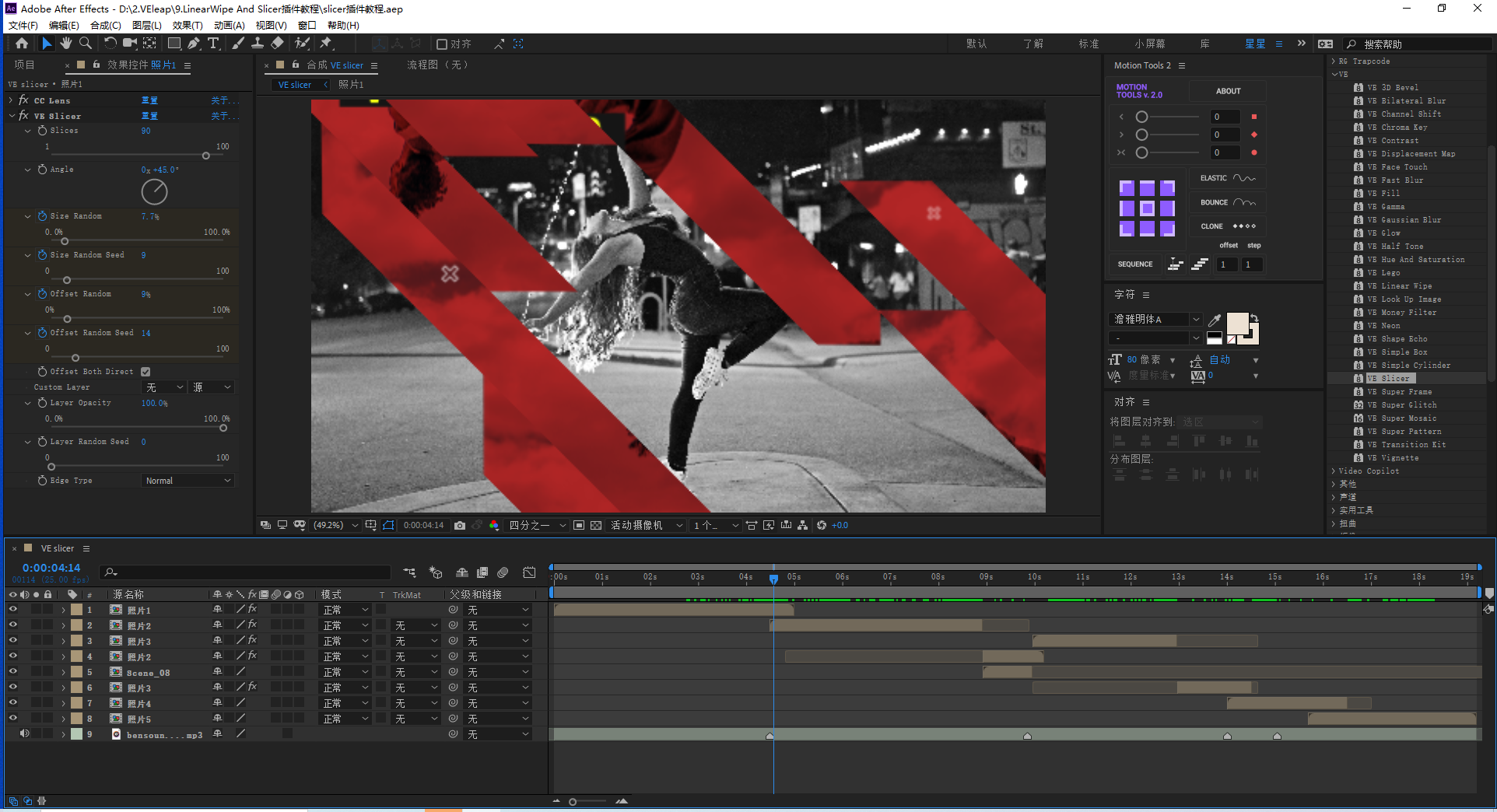Open the 效果(T) menu

point(187,25)
